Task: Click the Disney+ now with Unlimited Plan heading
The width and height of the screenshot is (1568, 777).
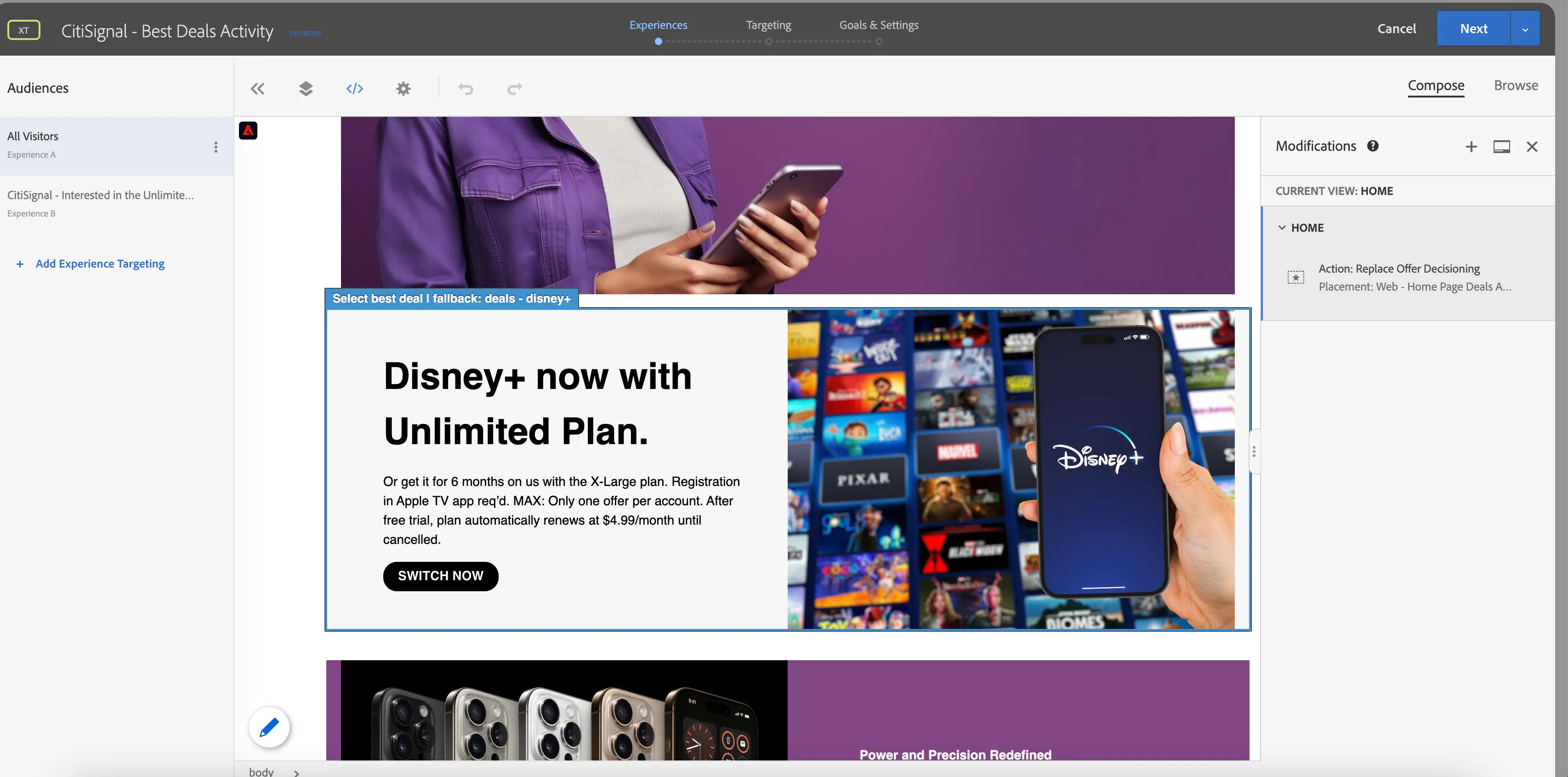Action: [538, 403]
